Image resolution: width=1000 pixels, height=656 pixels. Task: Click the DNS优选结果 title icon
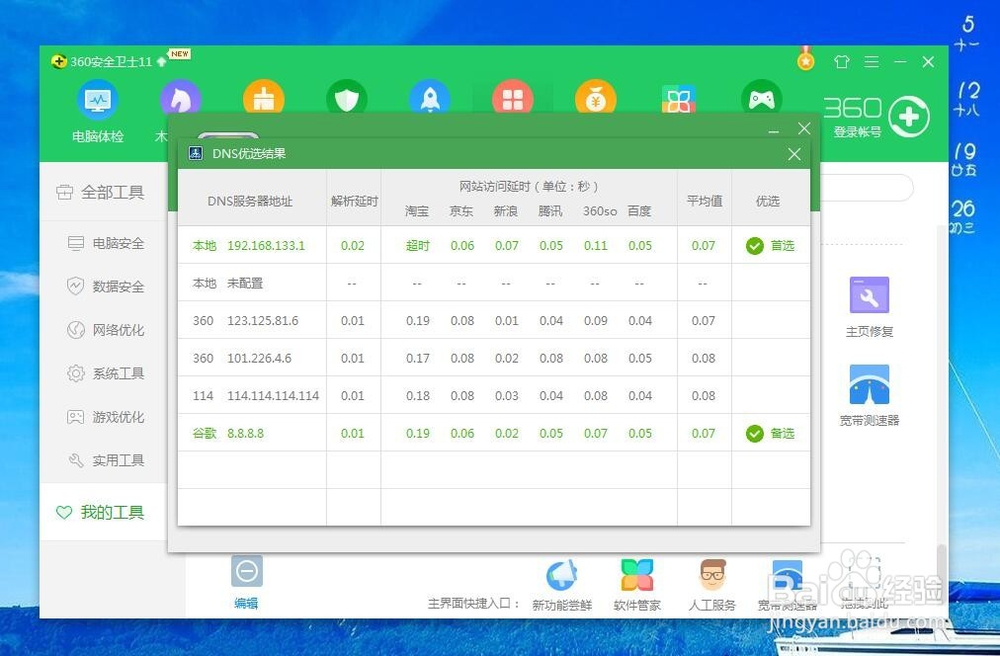[x=196, y=153]
